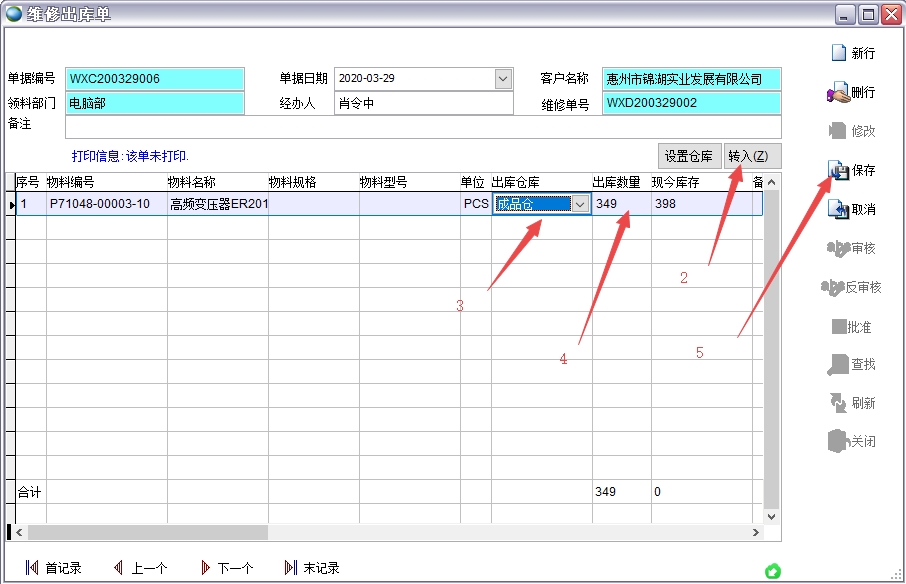Select the 删行 delete row icon
This screenshot has height=584, width=906.
[x=849, y=92]
